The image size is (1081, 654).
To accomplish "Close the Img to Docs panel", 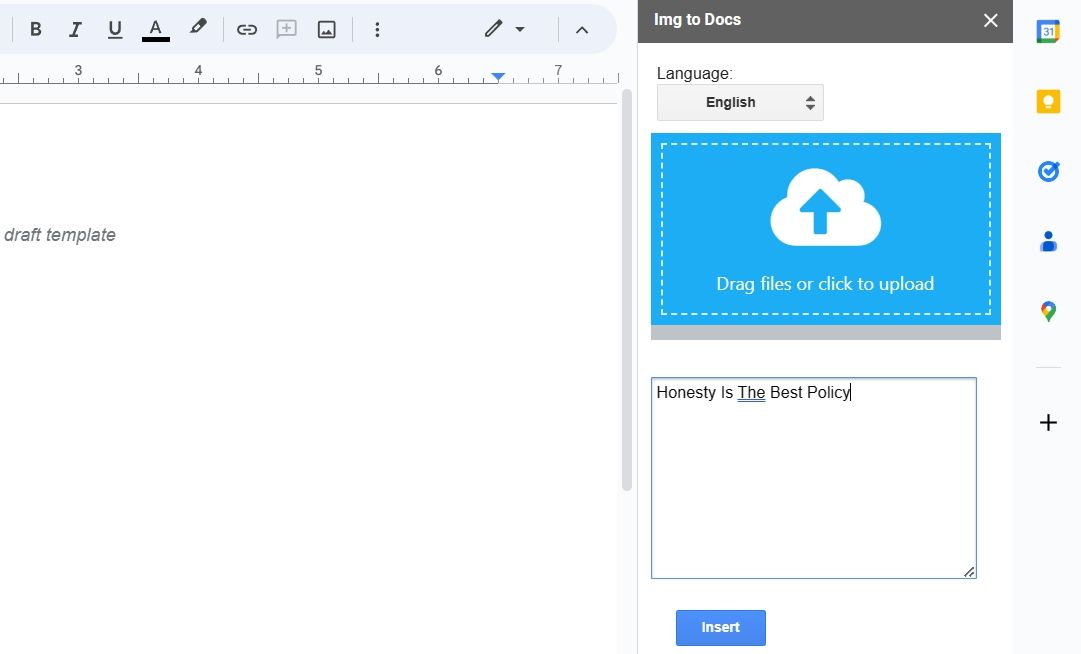I will coord(991,20).
